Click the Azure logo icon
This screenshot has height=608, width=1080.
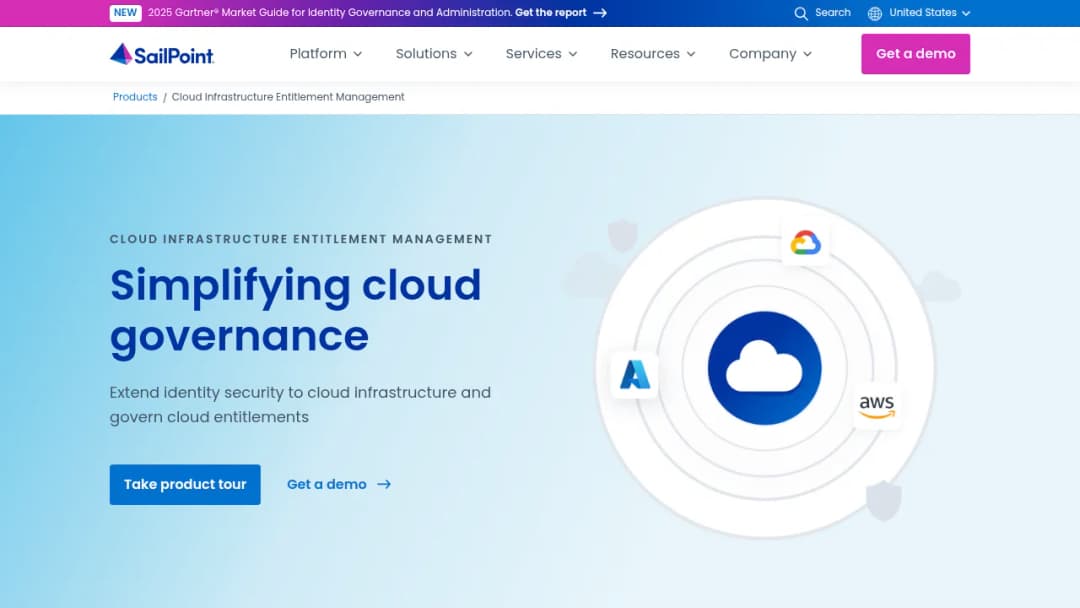[x=634, y=375]
